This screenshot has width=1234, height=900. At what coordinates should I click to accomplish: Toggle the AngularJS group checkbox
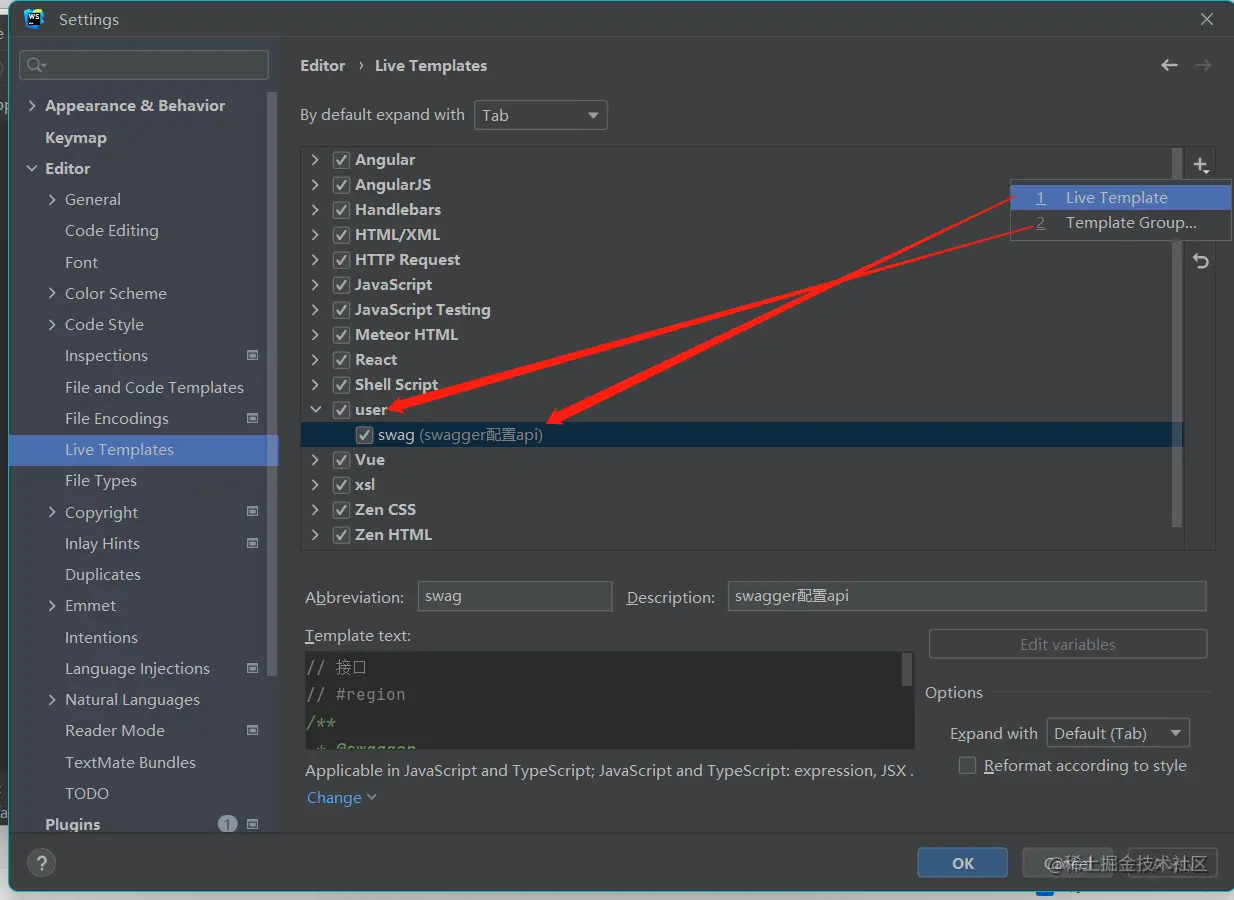(x=342, y=185)
